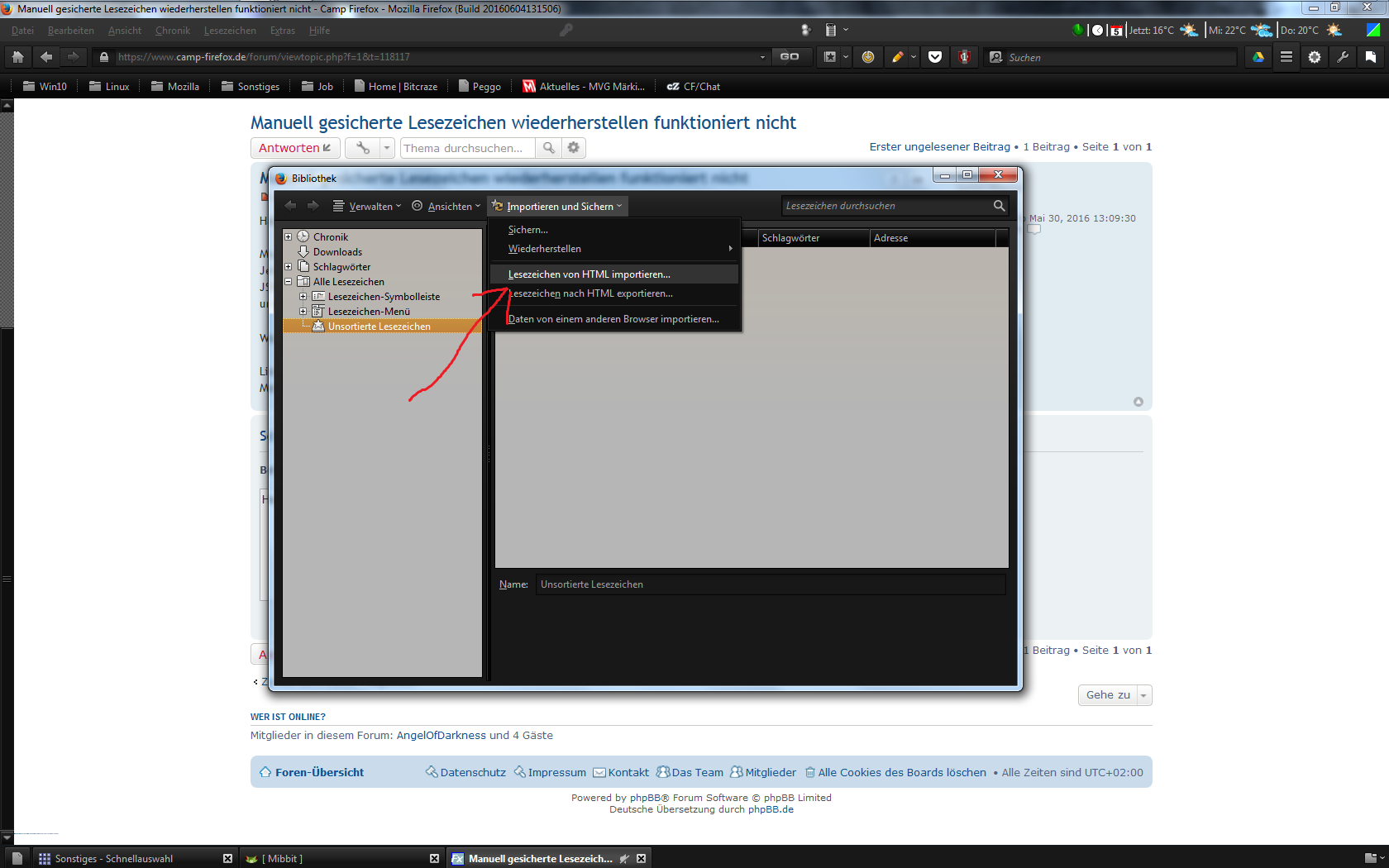The height and width of the screenshot is (868, 1389).
Task: Open the Ansichten dropdown menu
Action: (446, 206)
